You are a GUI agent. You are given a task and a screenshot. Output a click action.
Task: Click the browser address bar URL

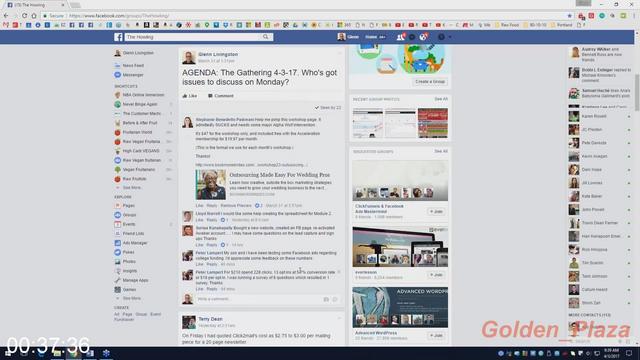119,16
